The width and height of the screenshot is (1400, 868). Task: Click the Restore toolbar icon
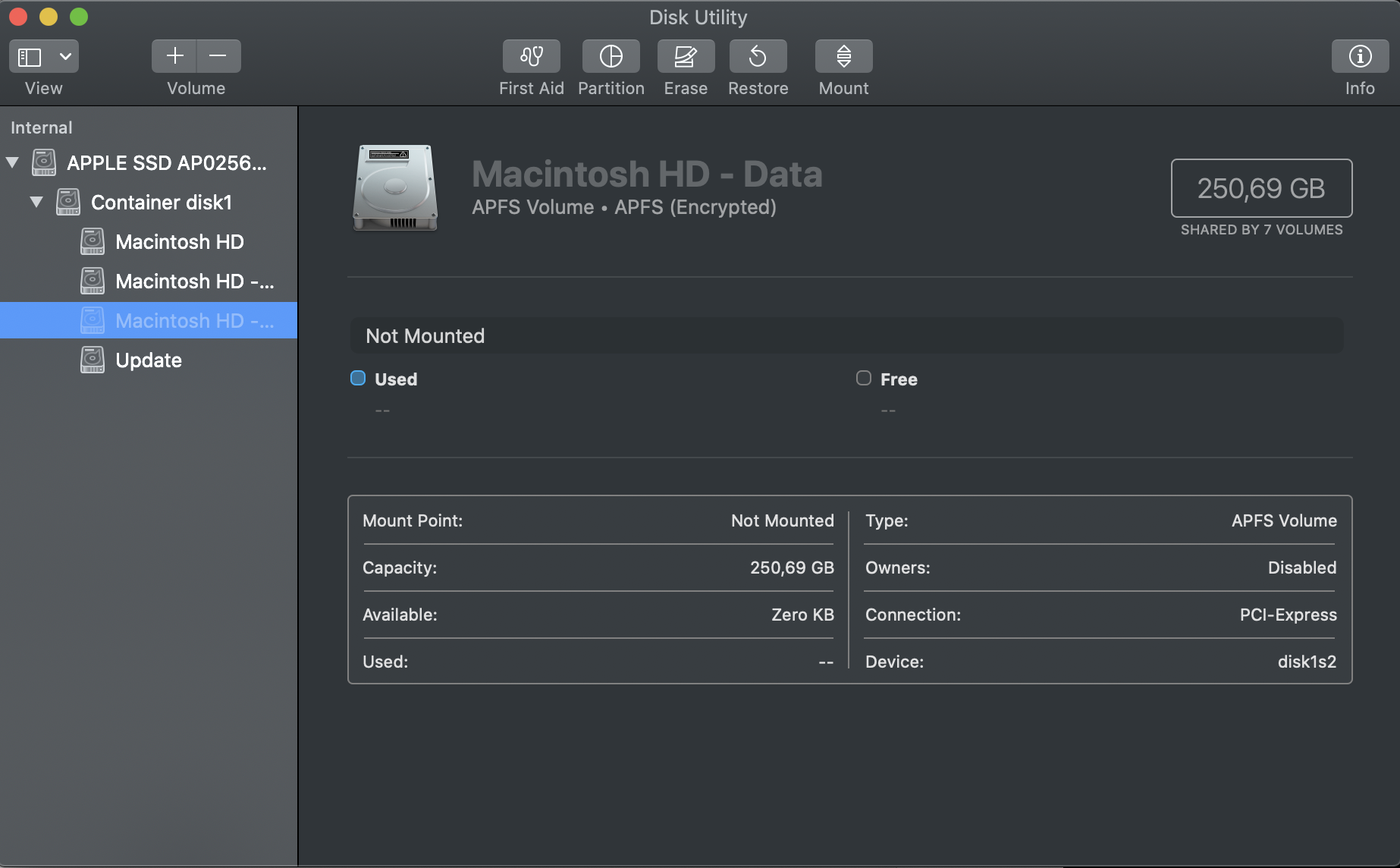[x=758, y=57]
